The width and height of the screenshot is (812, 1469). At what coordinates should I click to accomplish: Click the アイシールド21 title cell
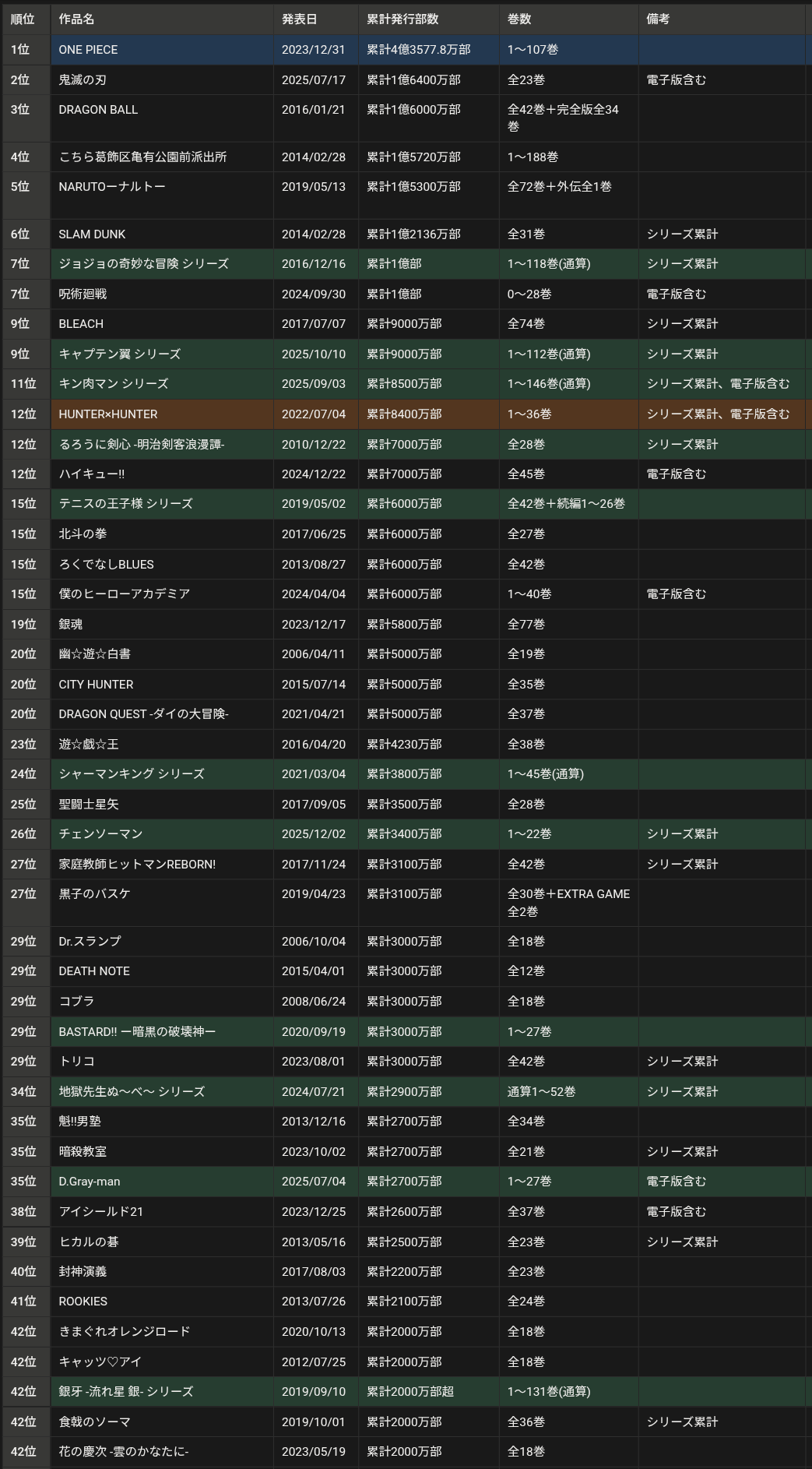pyautogui.click(x=162, y=1211)
